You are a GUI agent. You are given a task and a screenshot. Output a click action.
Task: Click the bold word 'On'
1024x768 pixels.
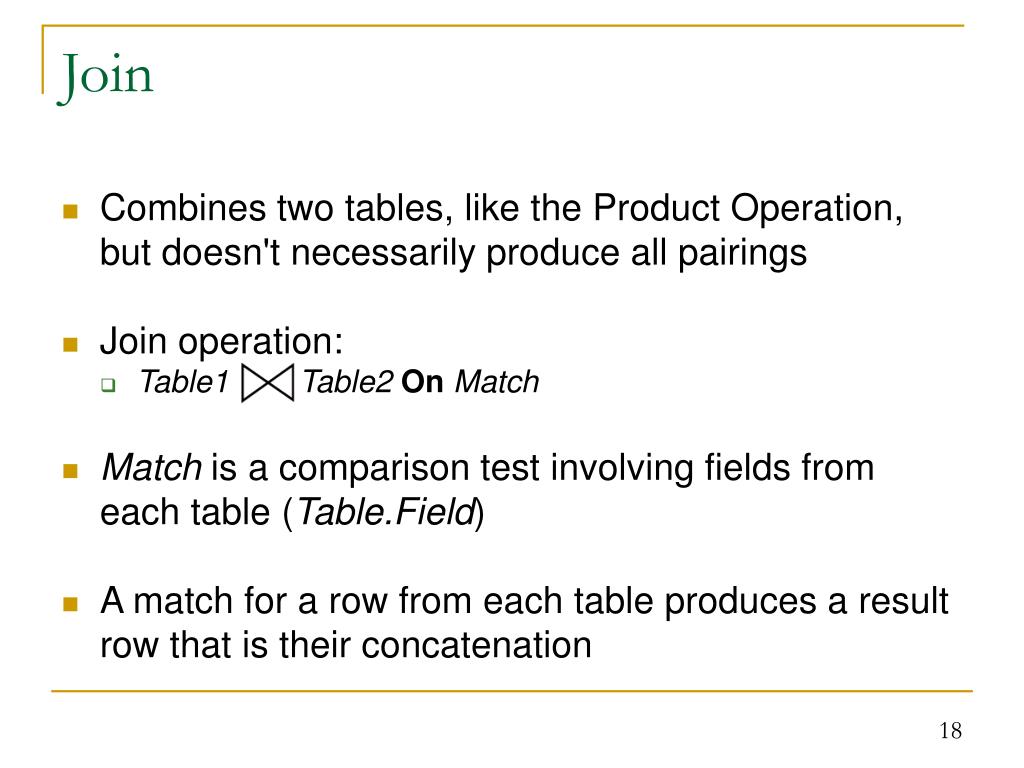point(423,382)
